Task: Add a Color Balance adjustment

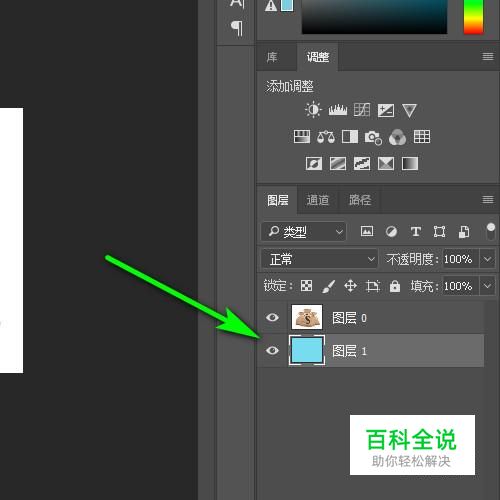Action: point(326,137)
